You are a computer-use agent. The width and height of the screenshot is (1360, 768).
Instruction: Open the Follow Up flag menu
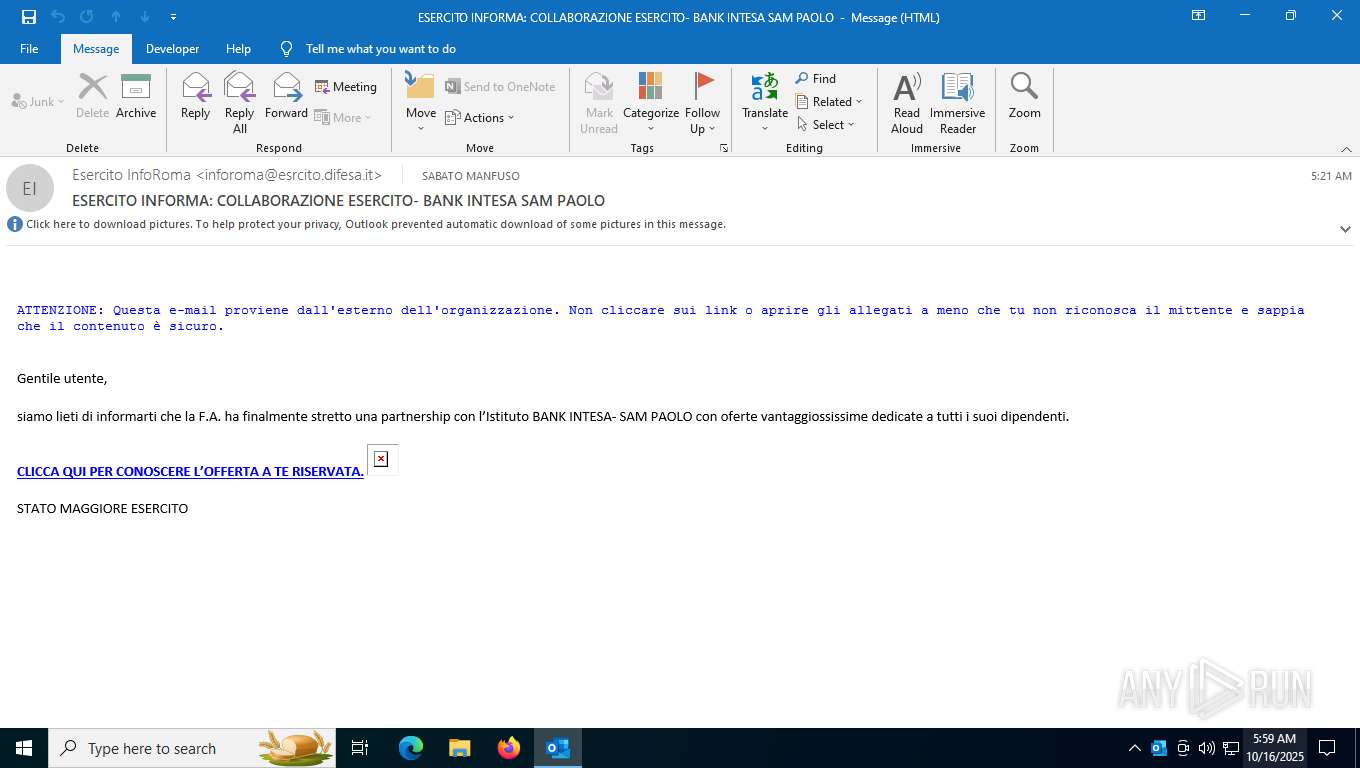702,103
